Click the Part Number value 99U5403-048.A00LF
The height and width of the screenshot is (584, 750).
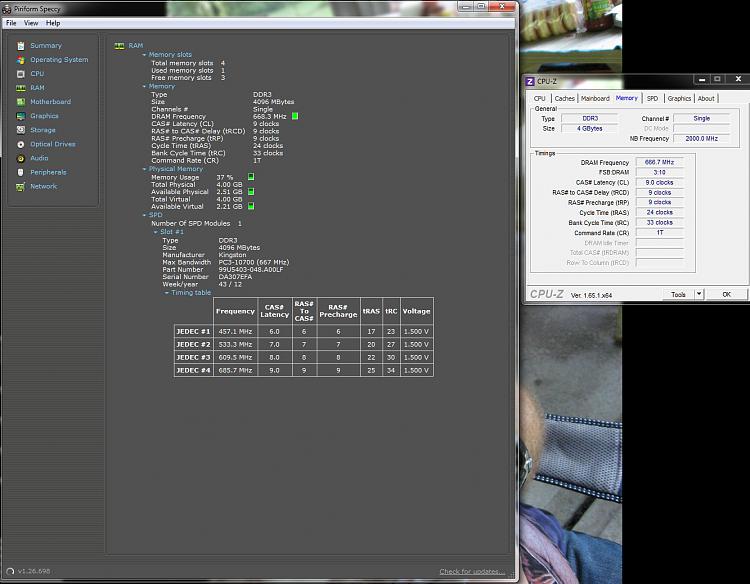click(251, 270)
